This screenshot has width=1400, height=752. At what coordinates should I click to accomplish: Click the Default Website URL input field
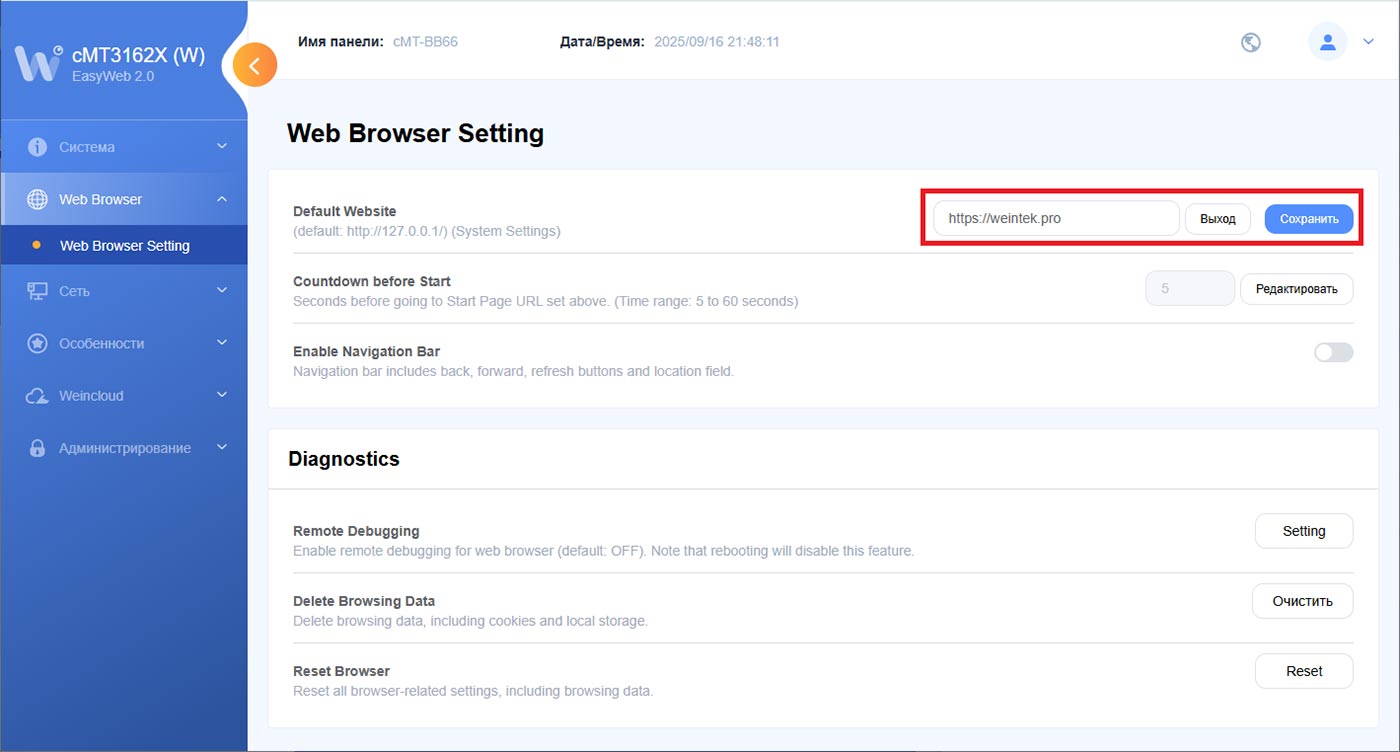point(1055,218)
